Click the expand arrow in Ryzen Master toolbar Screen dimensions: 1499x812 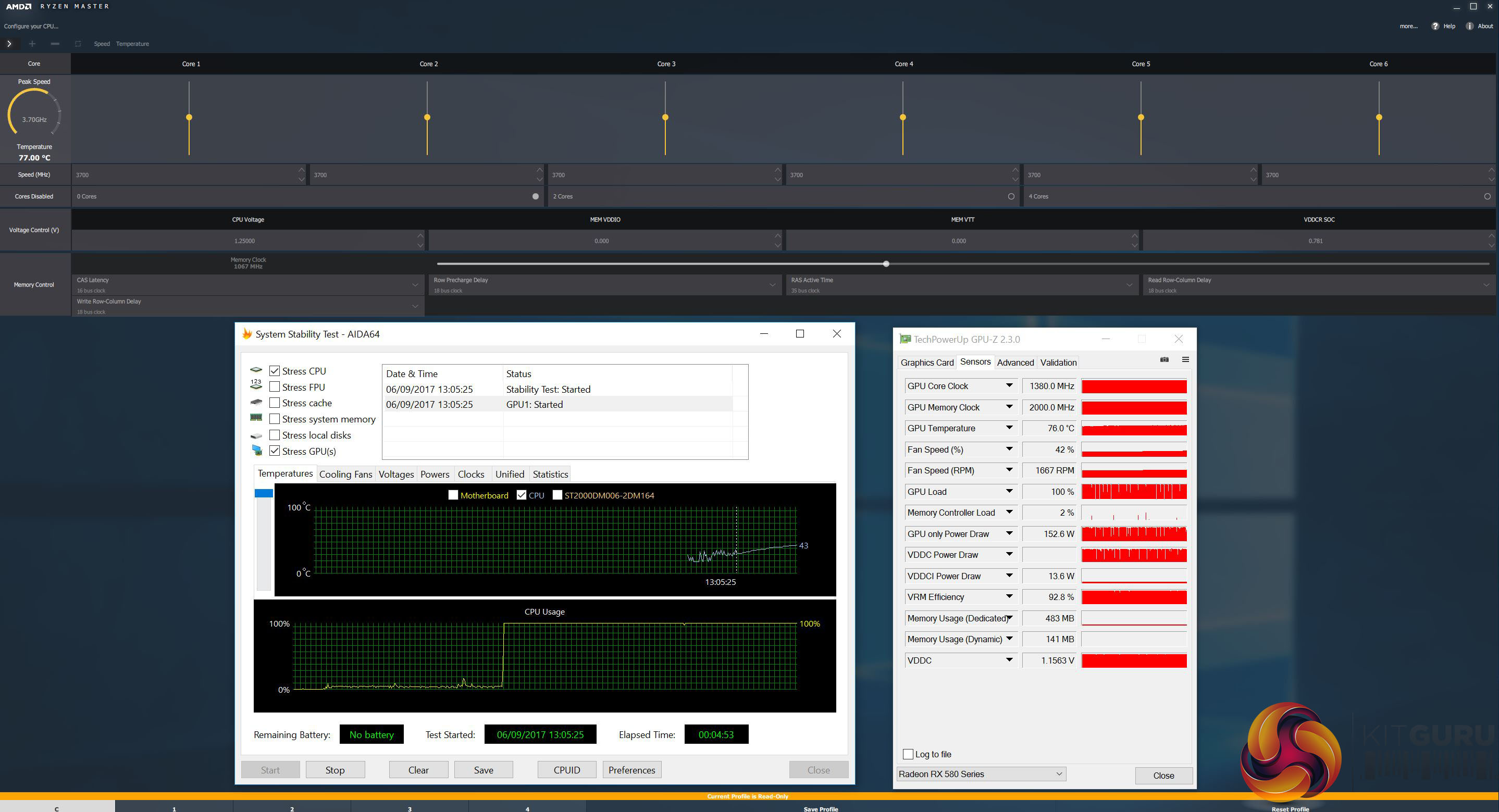(x=9, y=44)
